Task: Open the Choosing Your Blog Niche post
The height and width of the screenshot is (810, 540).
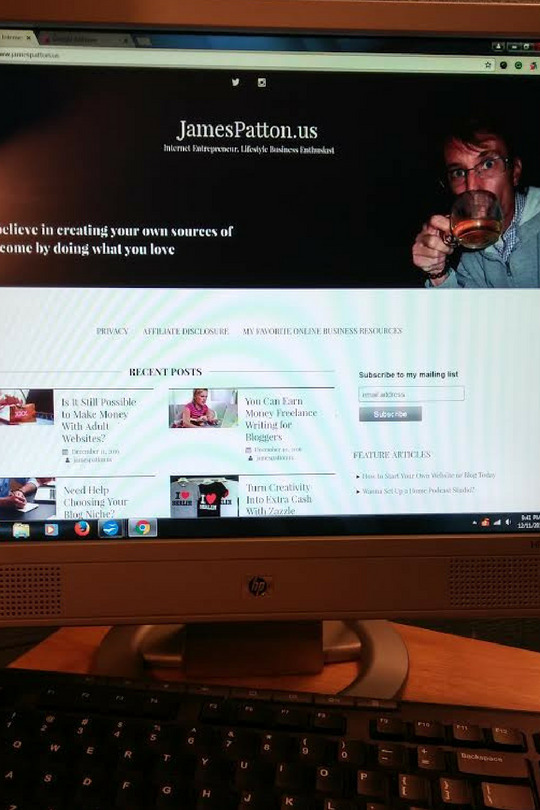Action: [x=96, y=502]
